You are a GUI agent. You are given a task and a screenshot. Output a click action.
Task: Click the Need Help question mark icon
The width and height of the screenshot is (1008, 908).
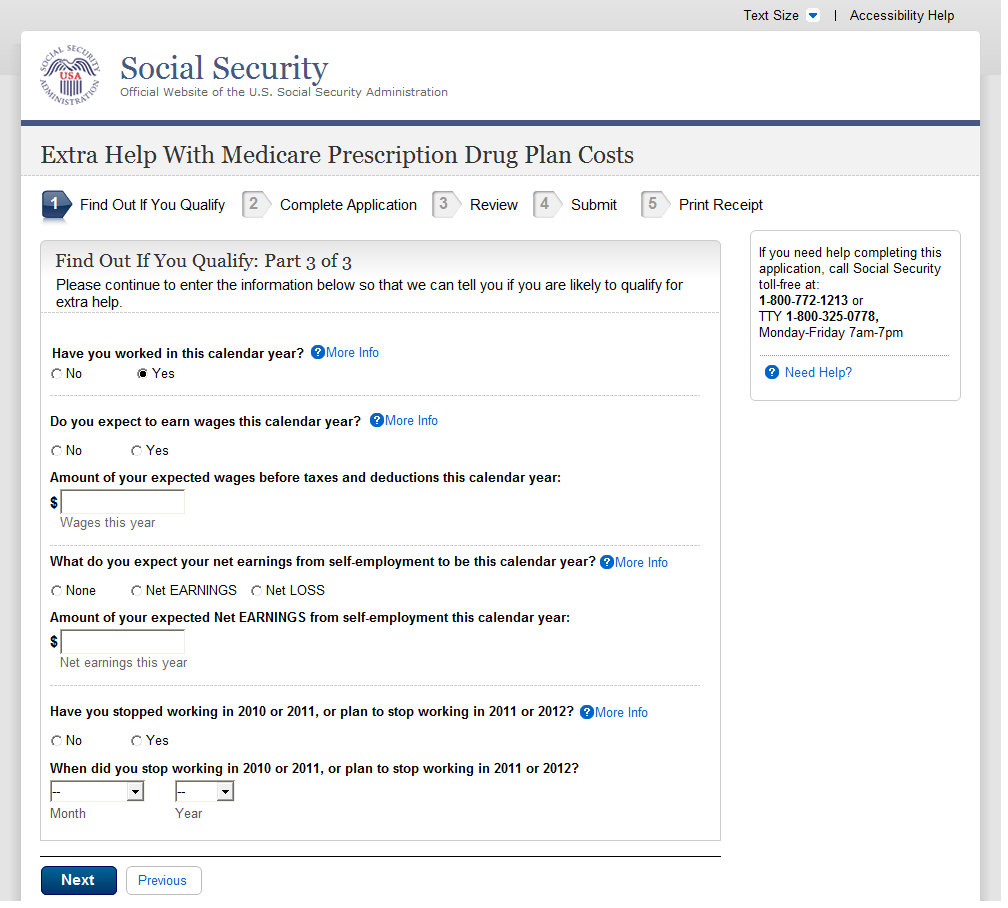[x=772, y=373]
